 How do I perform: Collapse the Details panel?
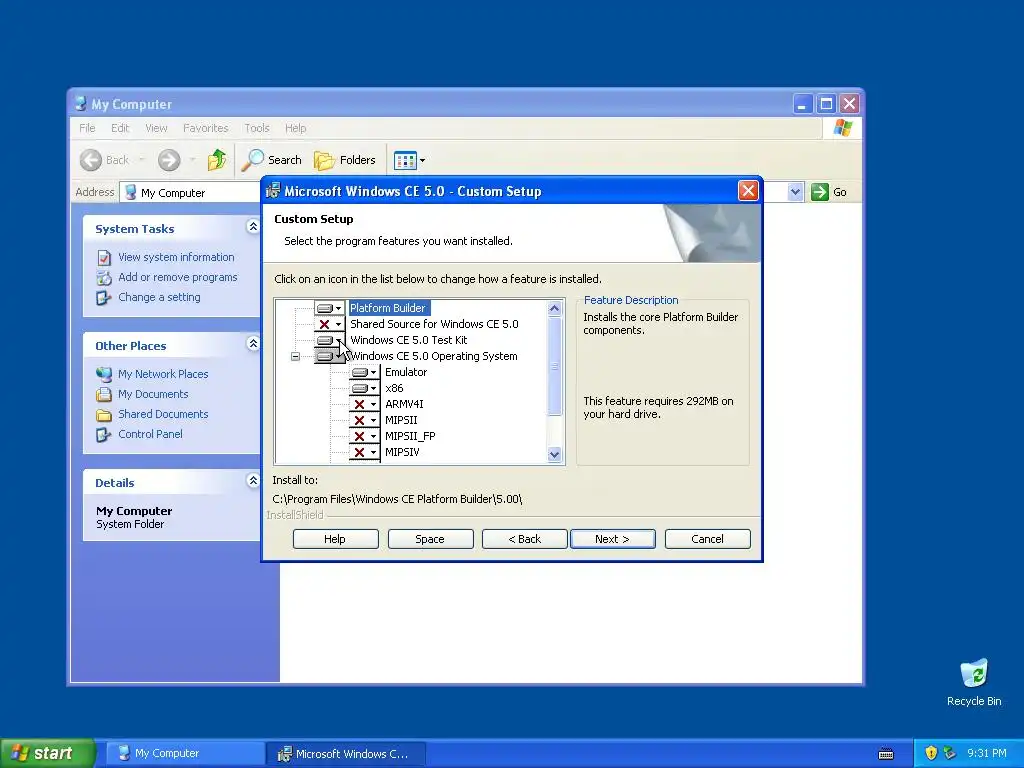pos(253,481)
